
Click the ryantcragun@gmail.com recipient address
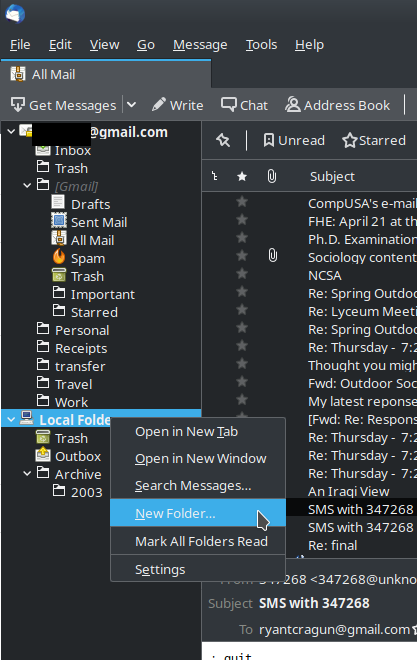pyautogui.click(x=334, y=629)
